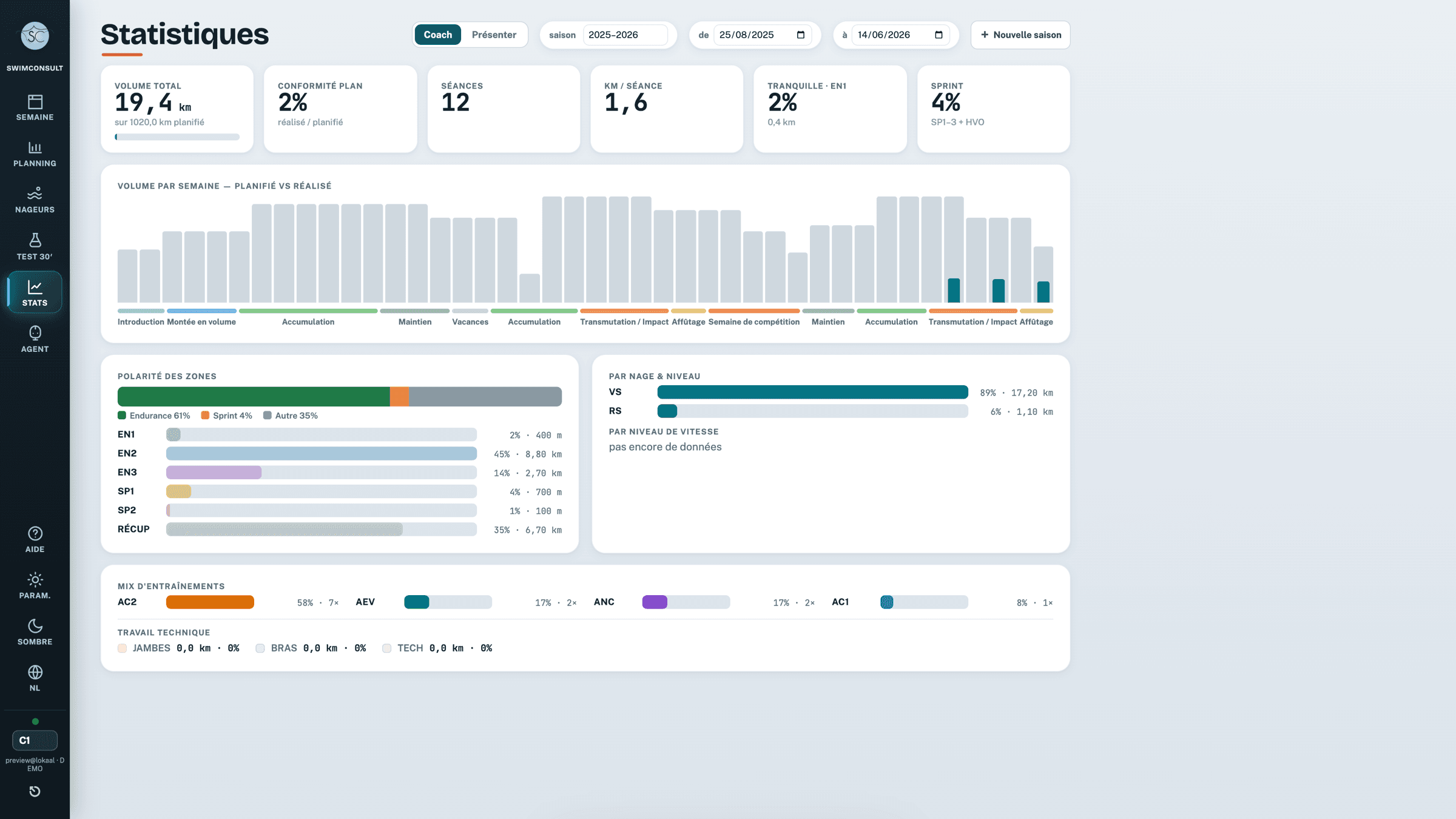Click the 'sur 1020,0 km planifié' text

[x=160, y=123]
